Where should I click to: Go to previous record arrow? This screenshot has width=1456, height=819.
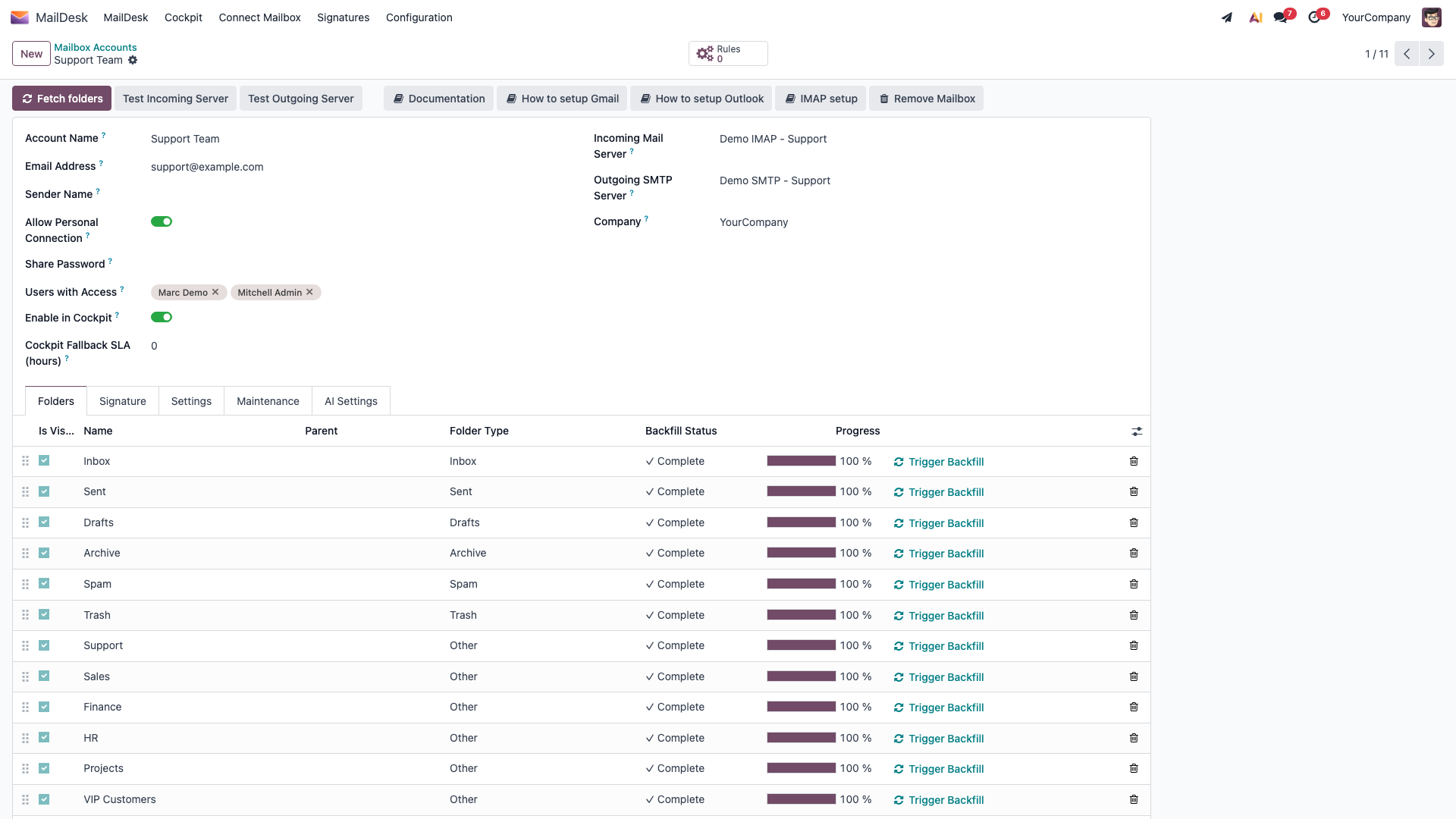[1407, 54]
